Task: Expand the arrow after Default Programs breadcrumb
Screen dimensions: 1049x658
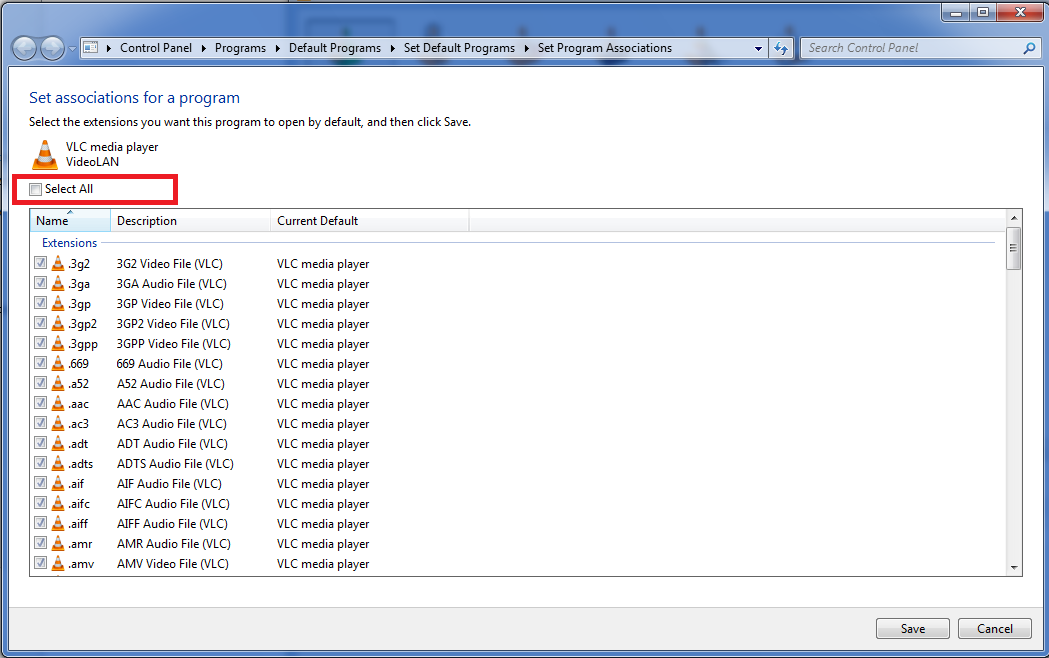Action: [x=393, y=48]
